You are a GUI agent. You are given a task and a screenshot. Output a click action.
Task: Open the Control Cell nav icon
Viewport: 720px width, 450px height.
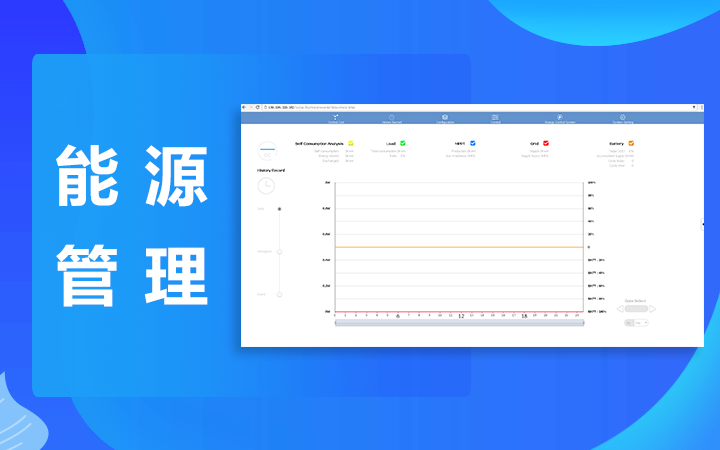(x=336, y=118)
